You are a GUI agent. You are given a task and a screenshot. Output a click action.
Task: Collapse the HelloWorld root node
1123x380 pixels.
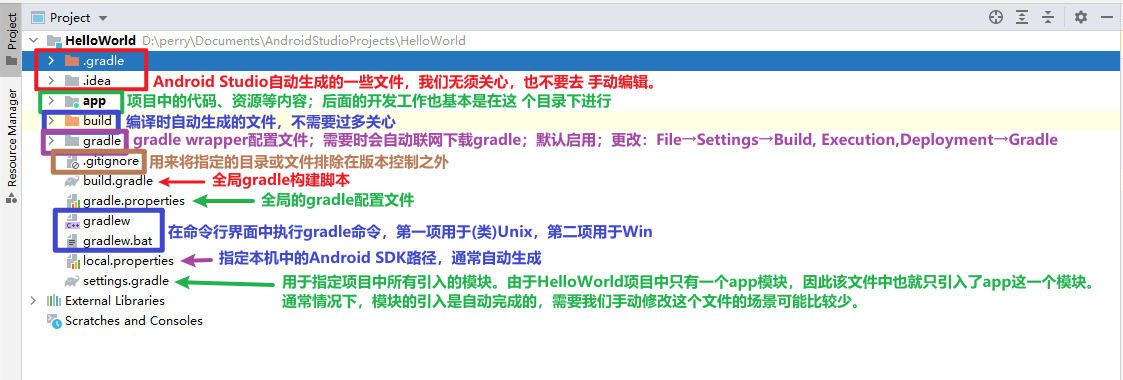coord(34,41)
